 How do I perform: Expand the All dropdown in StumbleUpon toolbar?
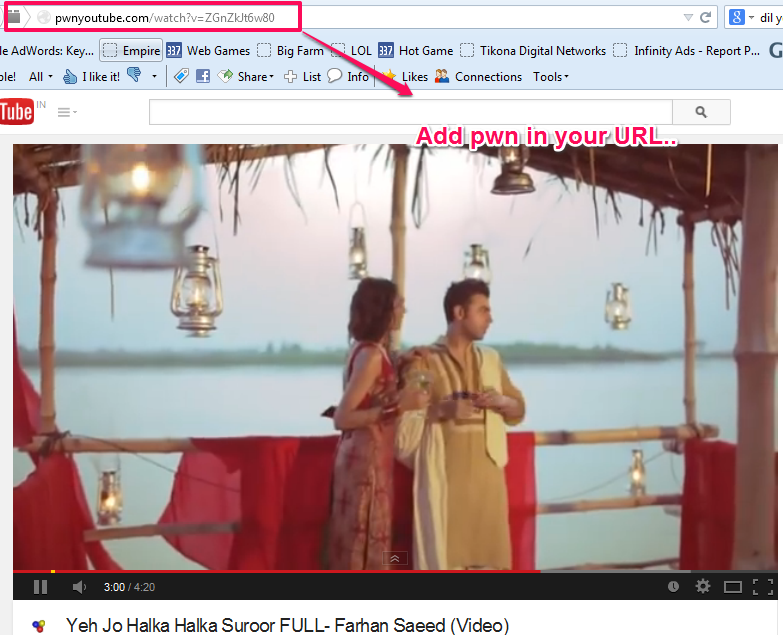(x=41, y=76)
